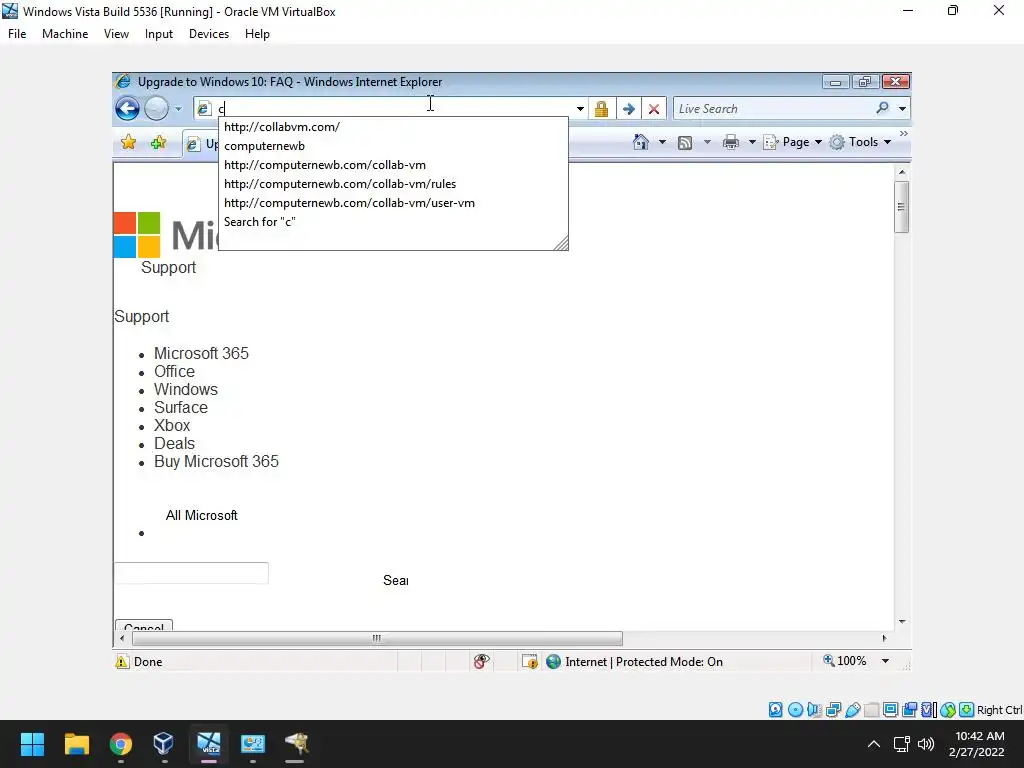Open VirtualBox Machine menu

point(65,34)
